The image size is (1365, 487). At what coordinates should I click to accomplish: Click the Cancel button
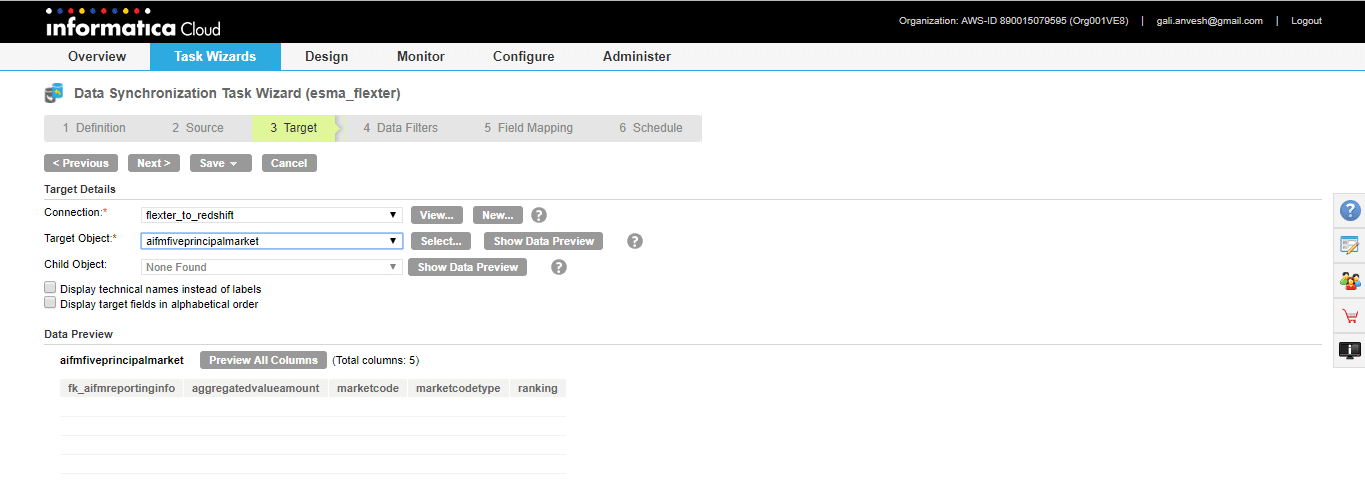289,163
